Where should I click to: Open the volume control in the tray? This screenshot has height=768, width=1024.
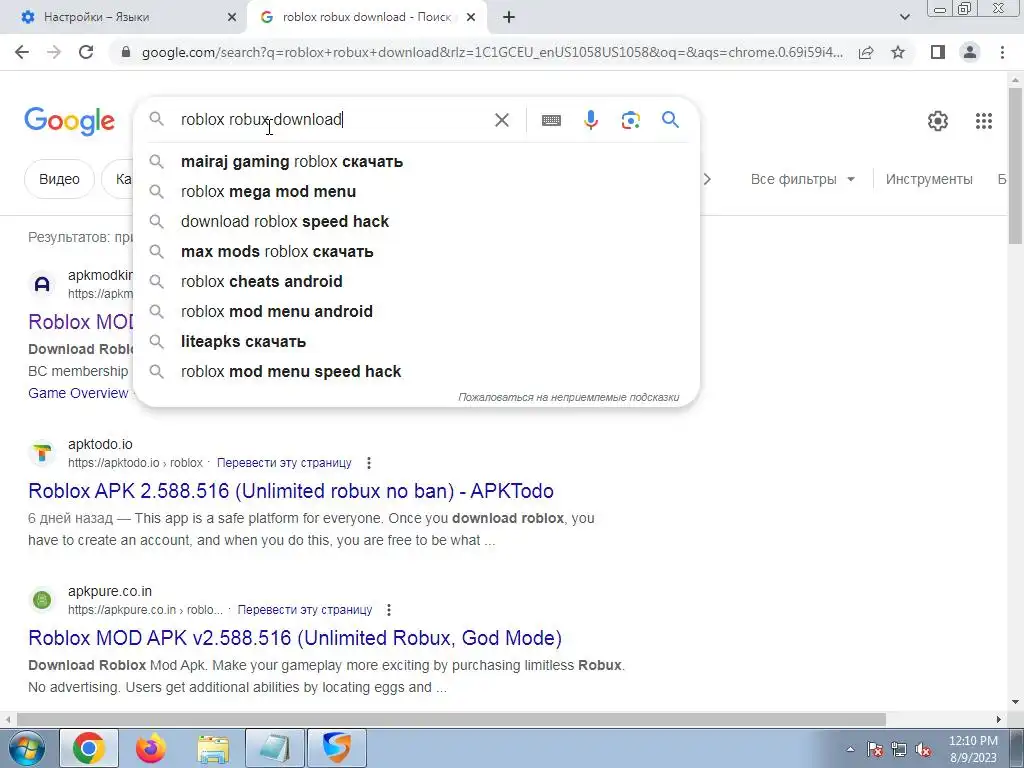pyautogui.click(x=923, y=749)
